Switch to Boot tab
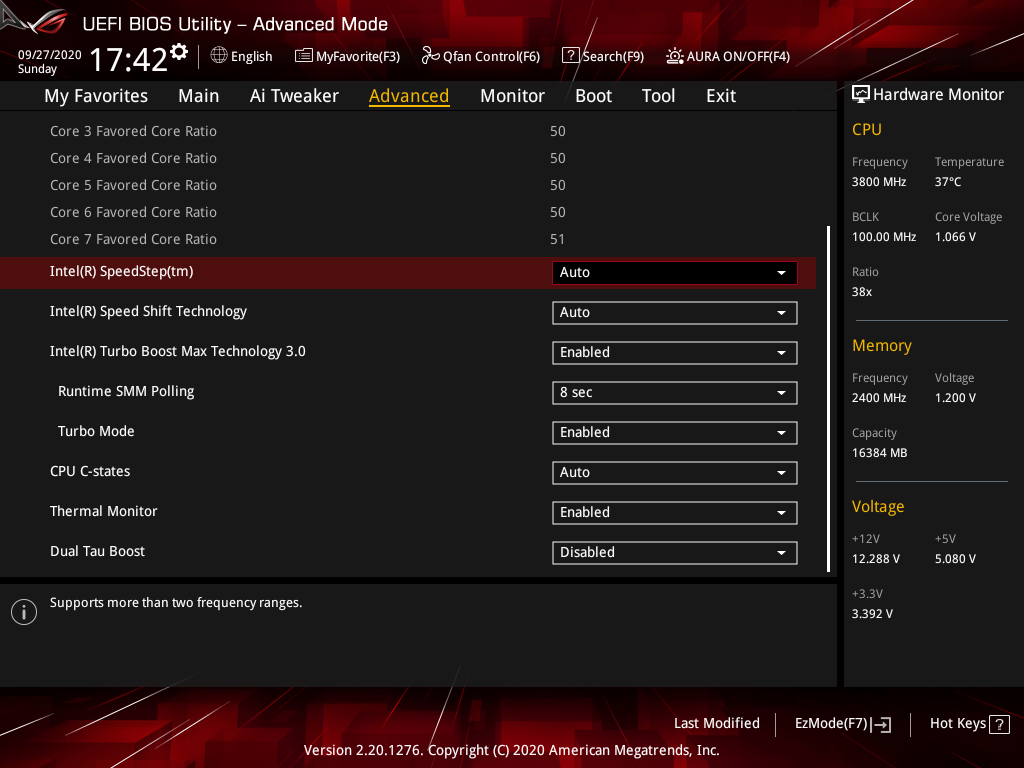1024x768 pixels. point(593,96)
